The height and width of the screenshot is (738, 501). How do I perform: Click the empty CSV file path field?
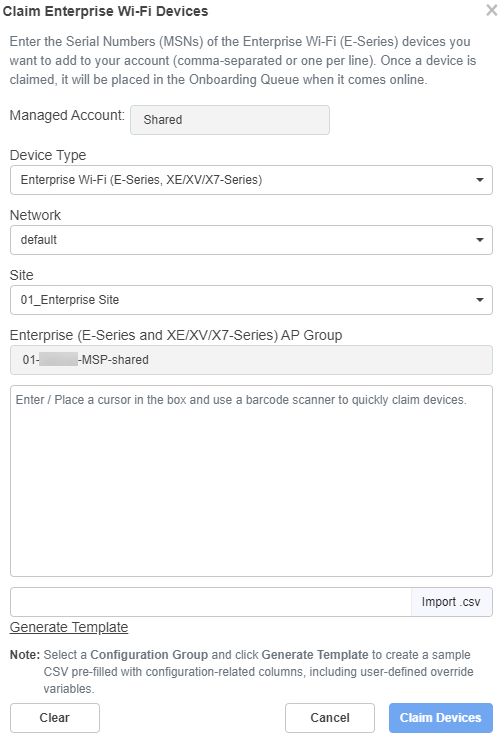pos(211,602)
